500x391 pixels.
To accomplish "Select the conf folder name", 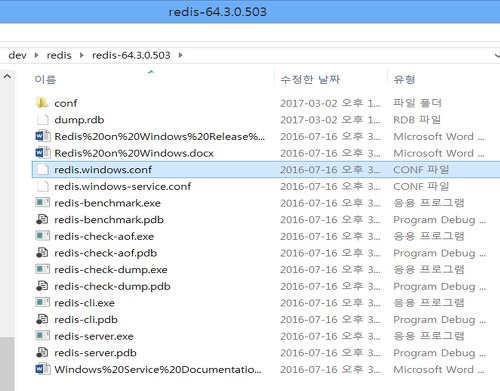I will pyautogui.click(x=66, y=103).
